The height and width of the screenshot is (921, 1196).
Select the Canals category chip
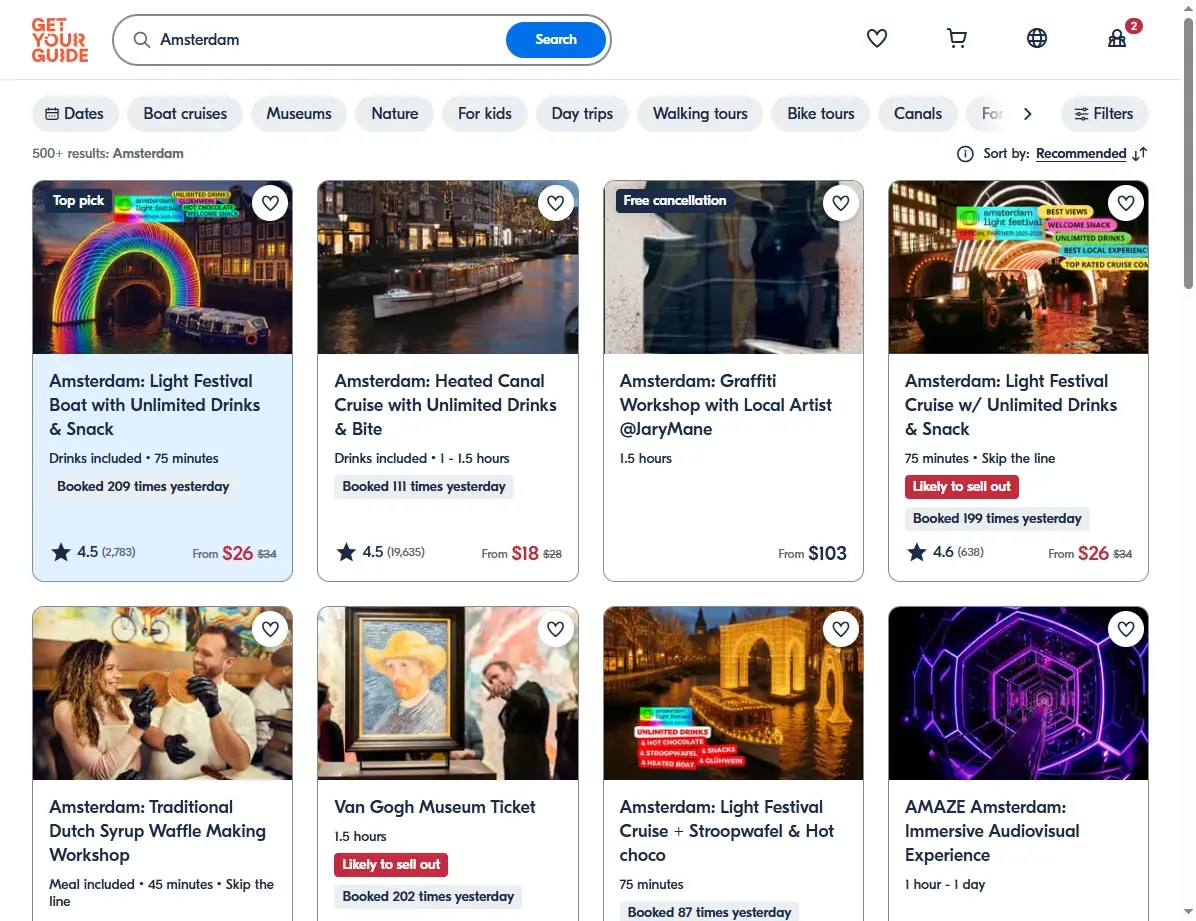pyautogui.click(x=918, y=114)
